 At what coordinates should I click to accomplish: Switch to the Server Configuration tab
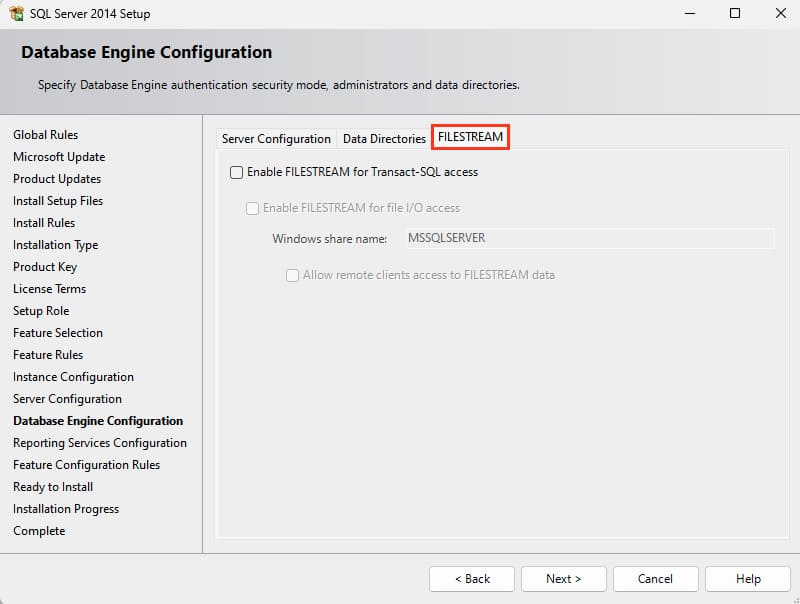pos(276,139)
